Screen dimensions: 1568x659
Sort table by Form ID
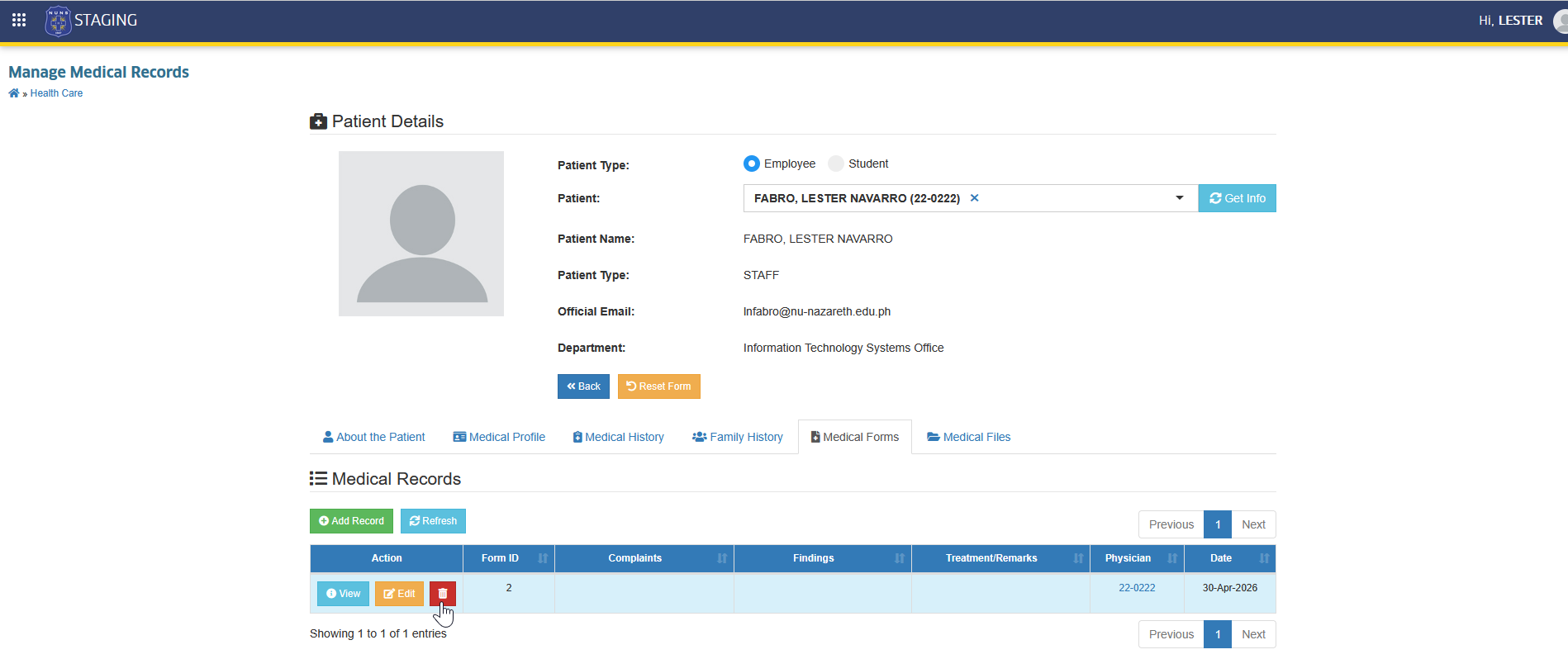(x=509, y=558)
